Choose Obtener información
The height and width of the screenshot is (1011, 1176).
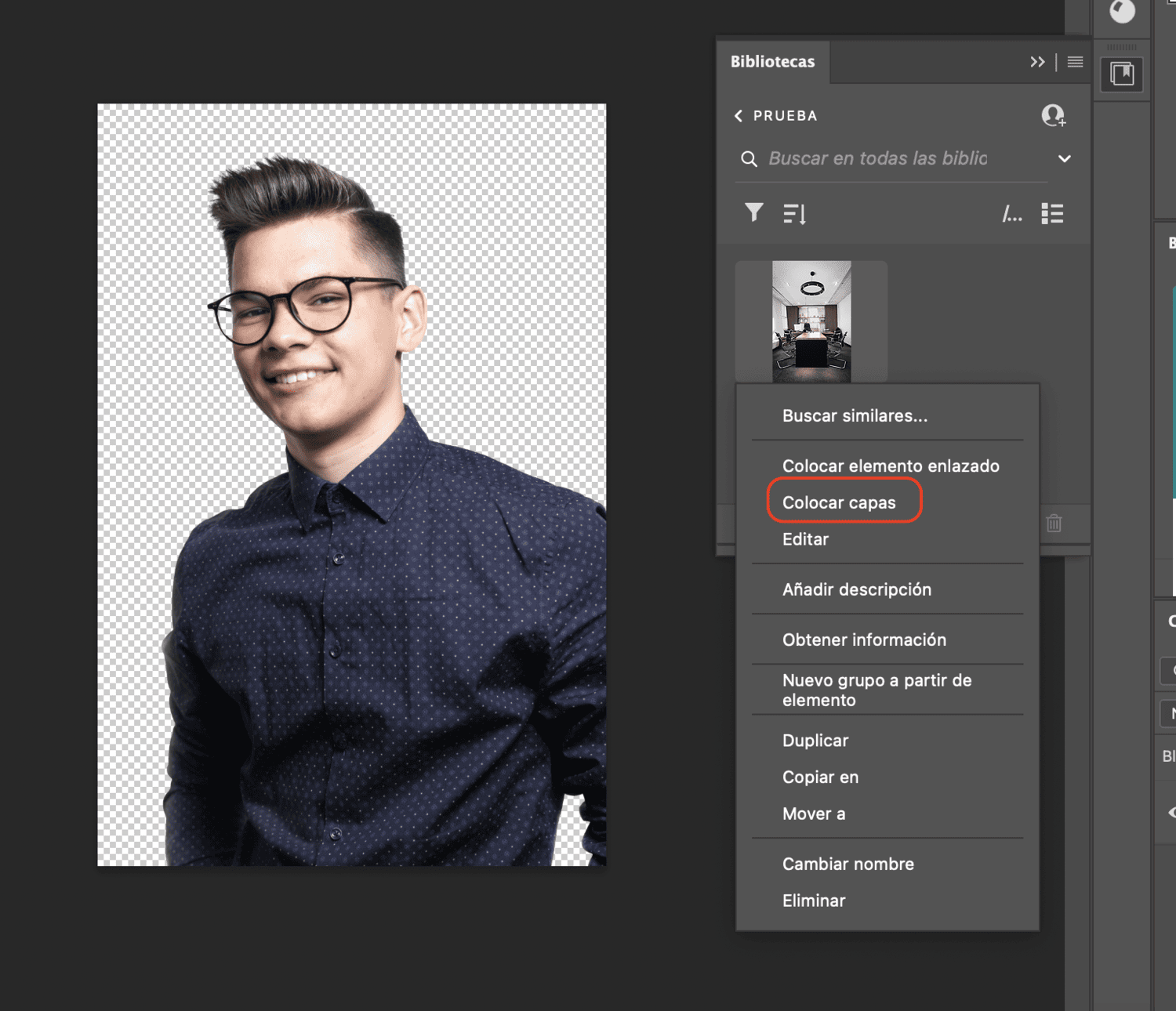pyautogui.click(x=864, y=640)
